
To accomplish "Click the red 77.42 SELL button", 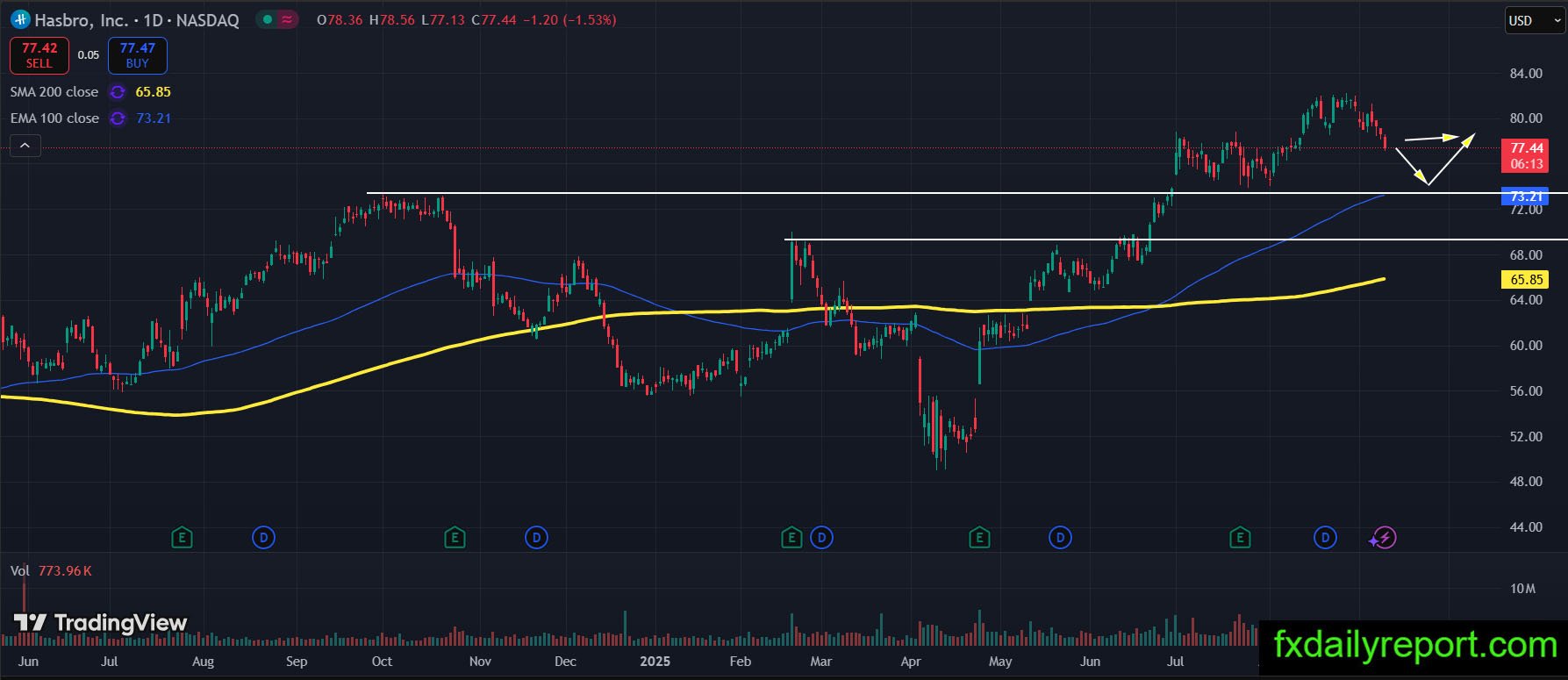I will 39,55.
